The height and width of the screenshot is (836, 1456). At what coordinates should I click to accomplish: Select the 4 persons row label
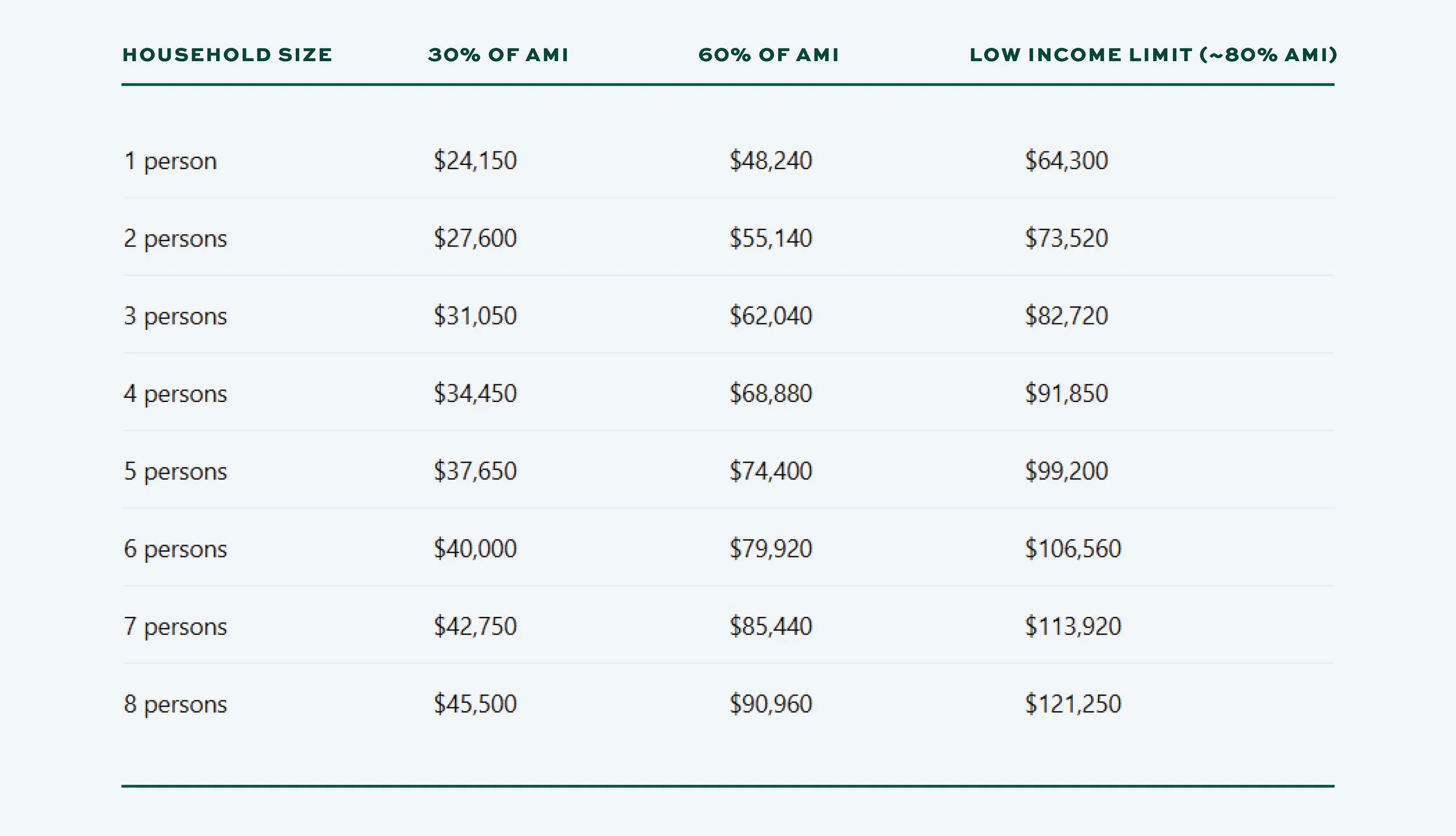click(x=175, y=394)
